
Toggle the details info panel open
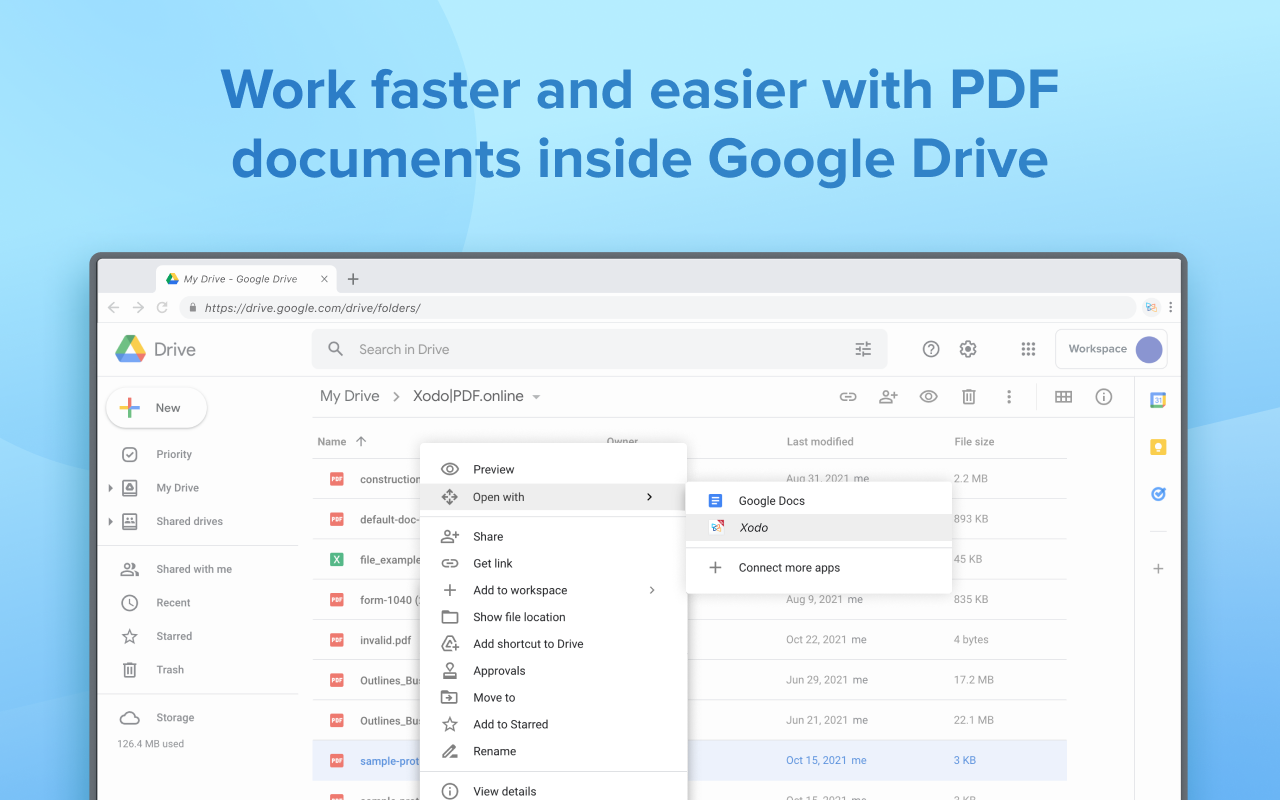tap(1103, 396)
